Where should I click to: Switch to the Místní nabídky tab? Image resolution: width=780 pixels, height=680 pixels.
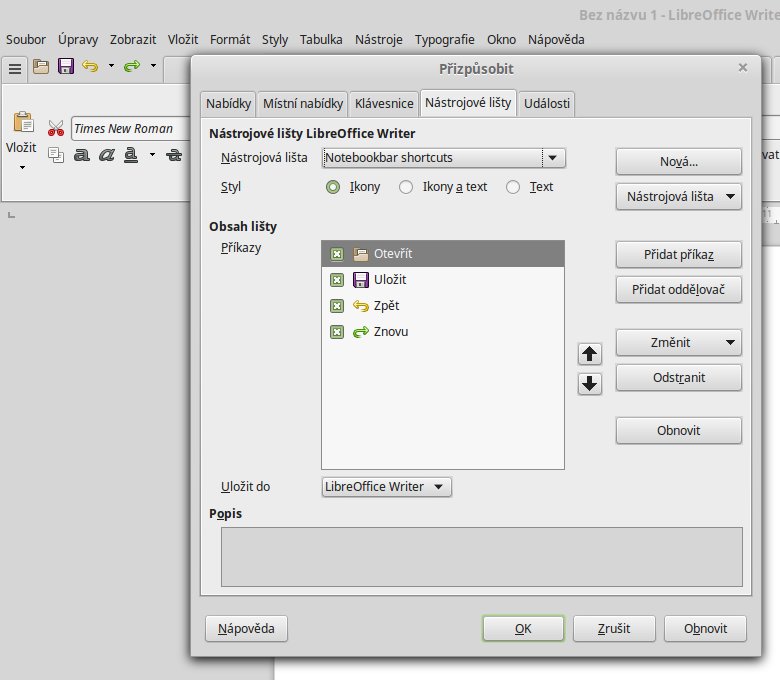tap(303, 103)
